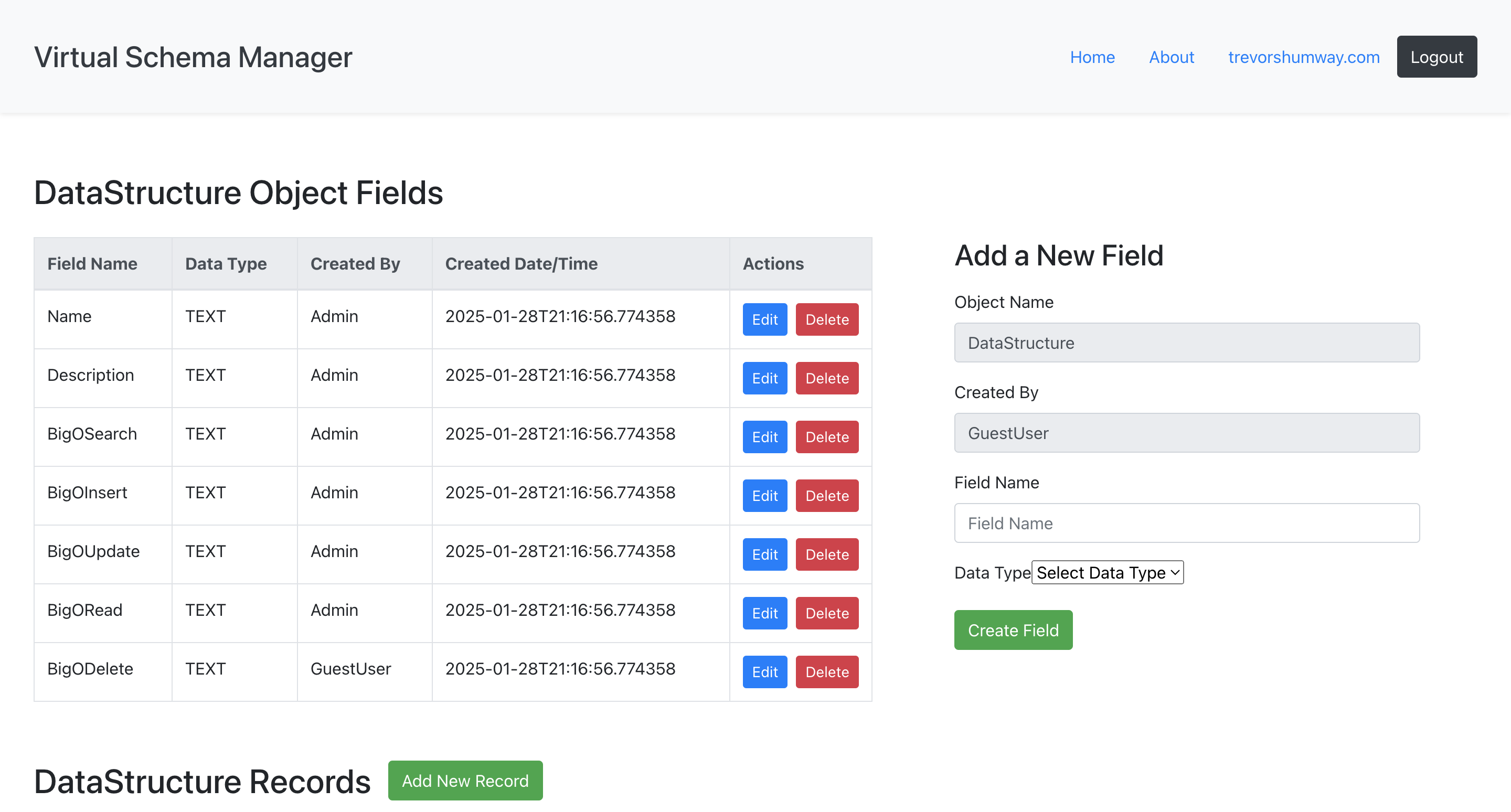This screenshot has width=1511, height=812.
Task: Edit the BigORead field
Action: pyautogui.click(x=764, y=613)
